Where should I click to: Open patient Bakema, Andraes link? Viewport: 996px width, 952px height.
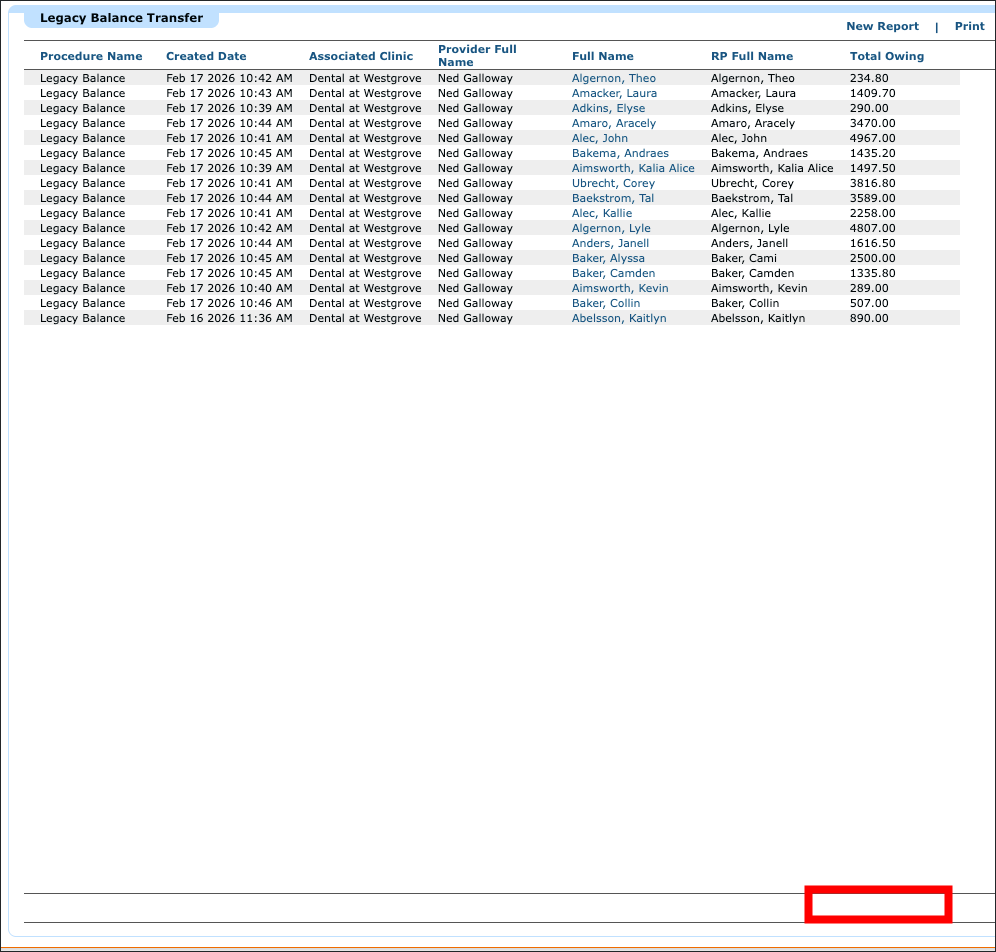[620, 153]
